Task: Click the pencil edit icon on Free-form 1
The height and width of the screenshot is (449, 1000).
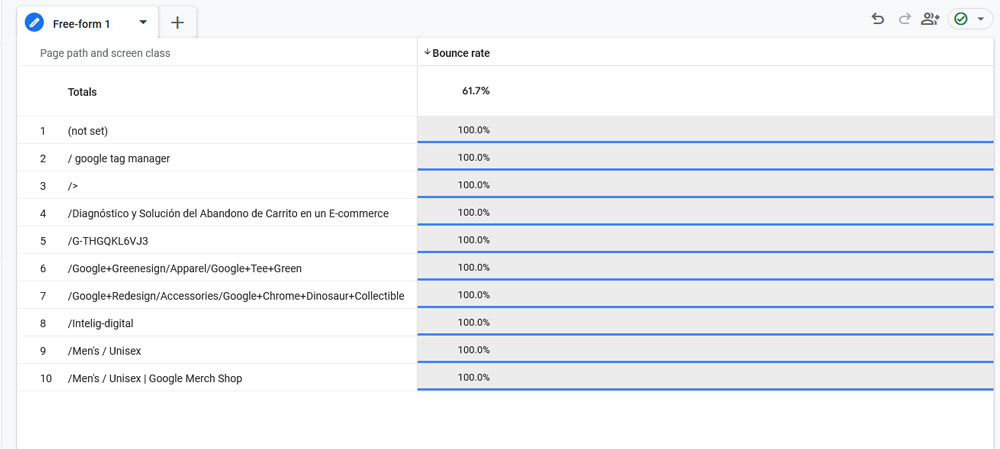Action: (x=34, y=22)
